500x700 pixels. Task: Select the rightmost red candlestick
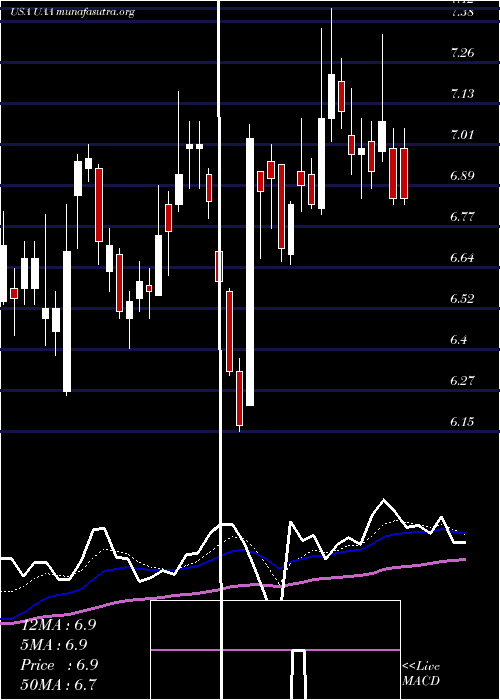[404, 173]
